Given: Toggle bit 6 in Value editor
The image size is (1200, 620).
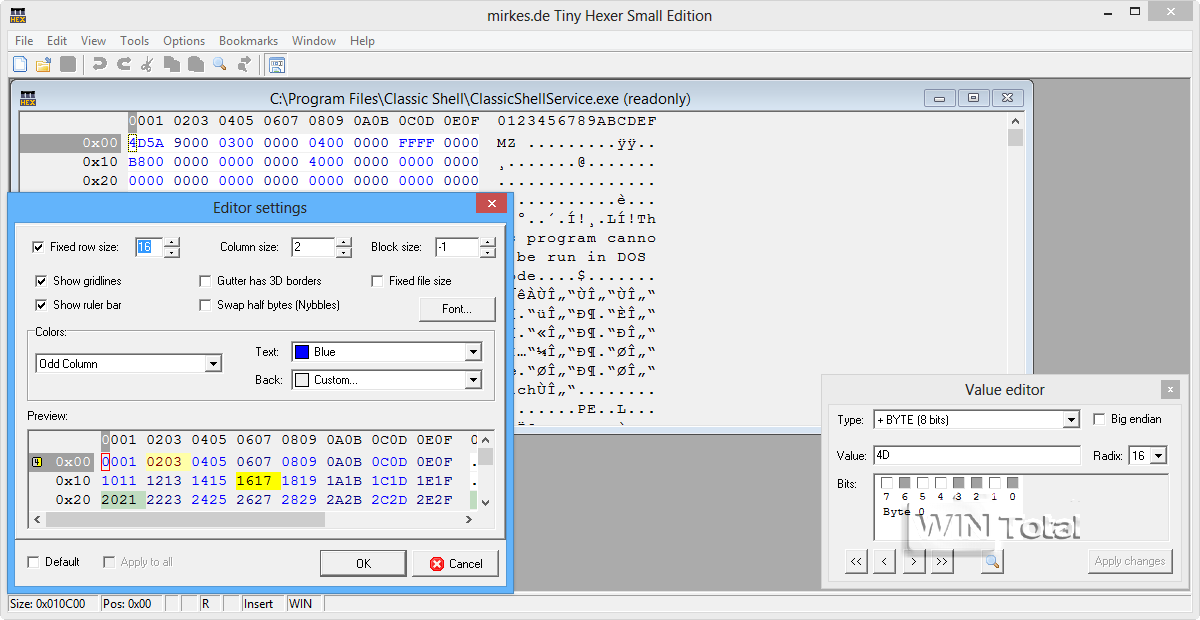Looking at the screenshot, I should [905, 483].
